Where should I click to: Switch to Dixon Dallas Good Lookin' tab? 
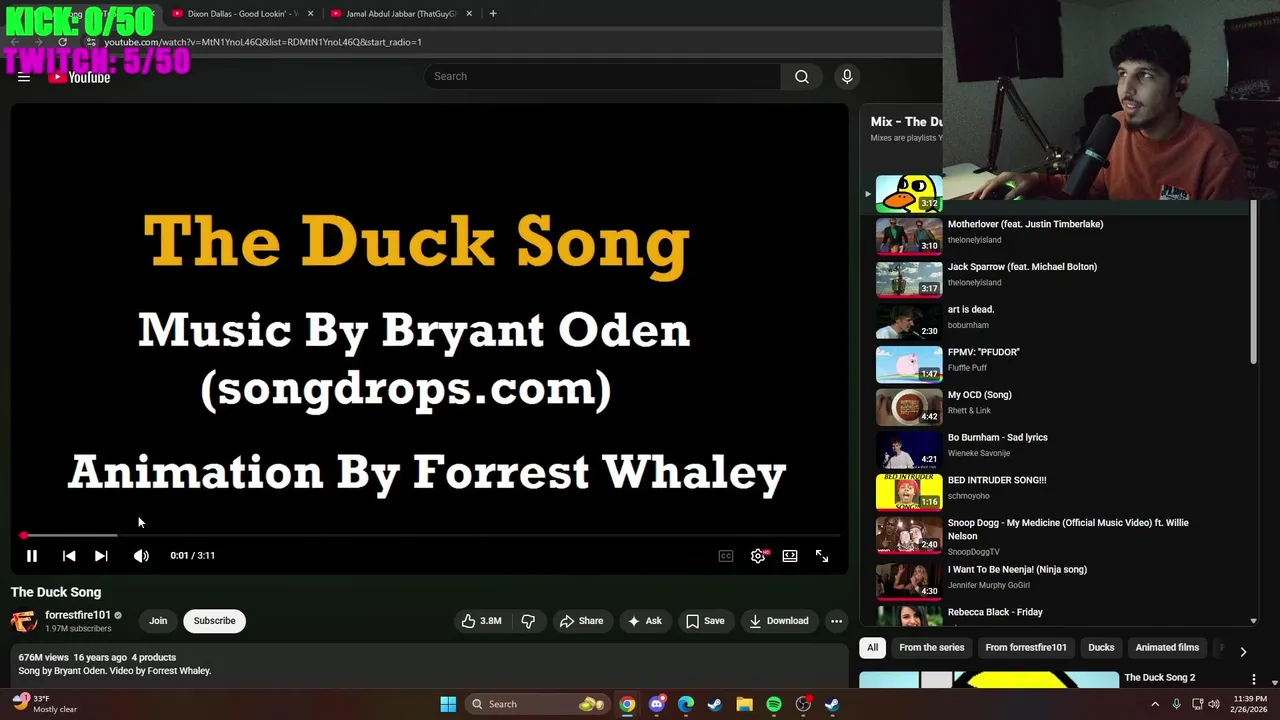pyautogui.click(x=243, y=14)
